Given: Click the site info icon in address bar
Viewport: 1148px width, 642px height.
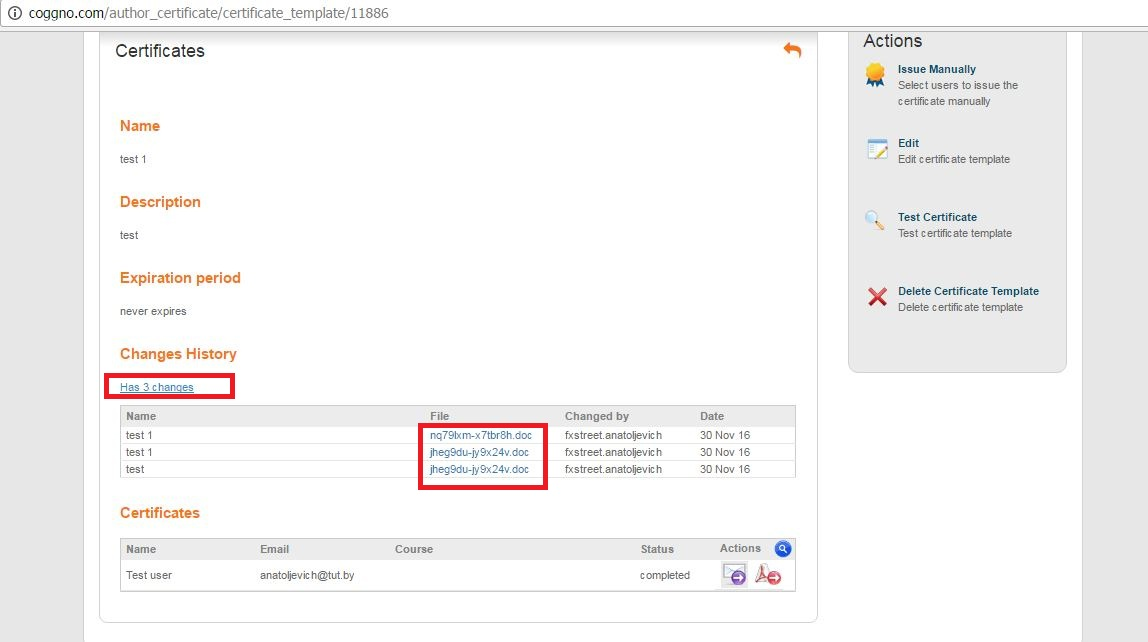Looking at the screenshot, I should click(15, 12).
